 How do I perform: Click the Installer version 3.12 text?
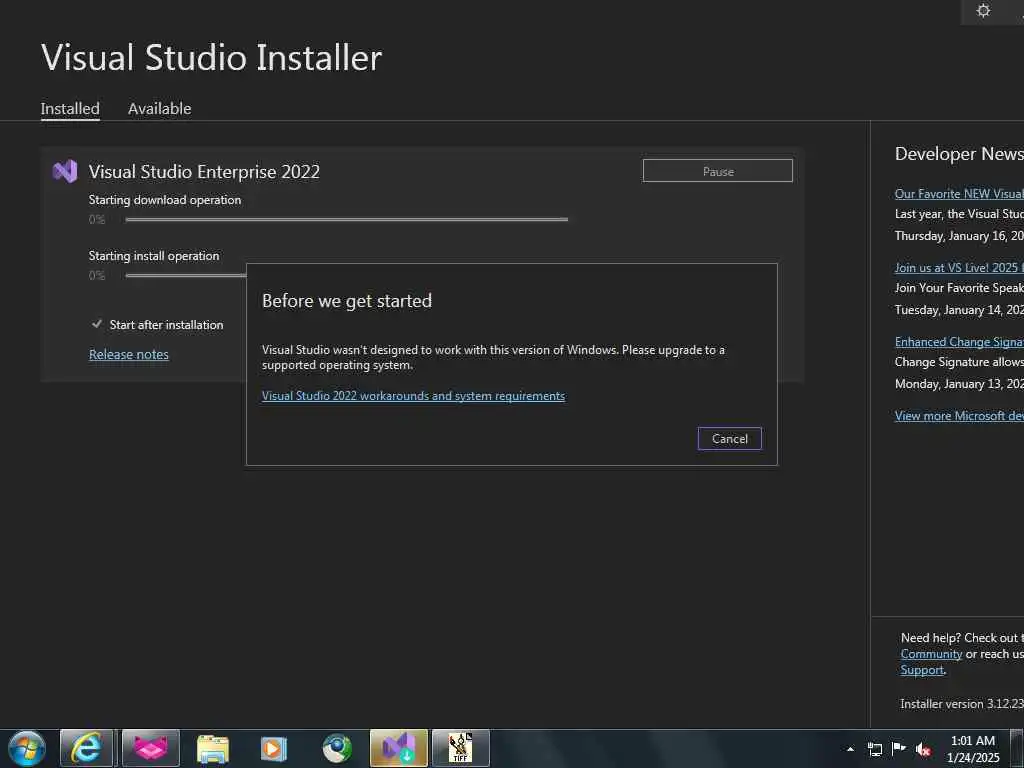tap(961, 704)
